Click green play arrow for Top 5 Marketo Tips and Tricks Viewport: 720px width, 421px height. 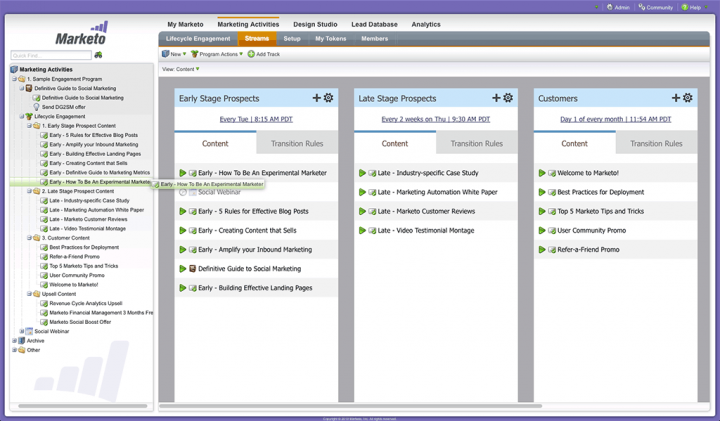point(542,211)
